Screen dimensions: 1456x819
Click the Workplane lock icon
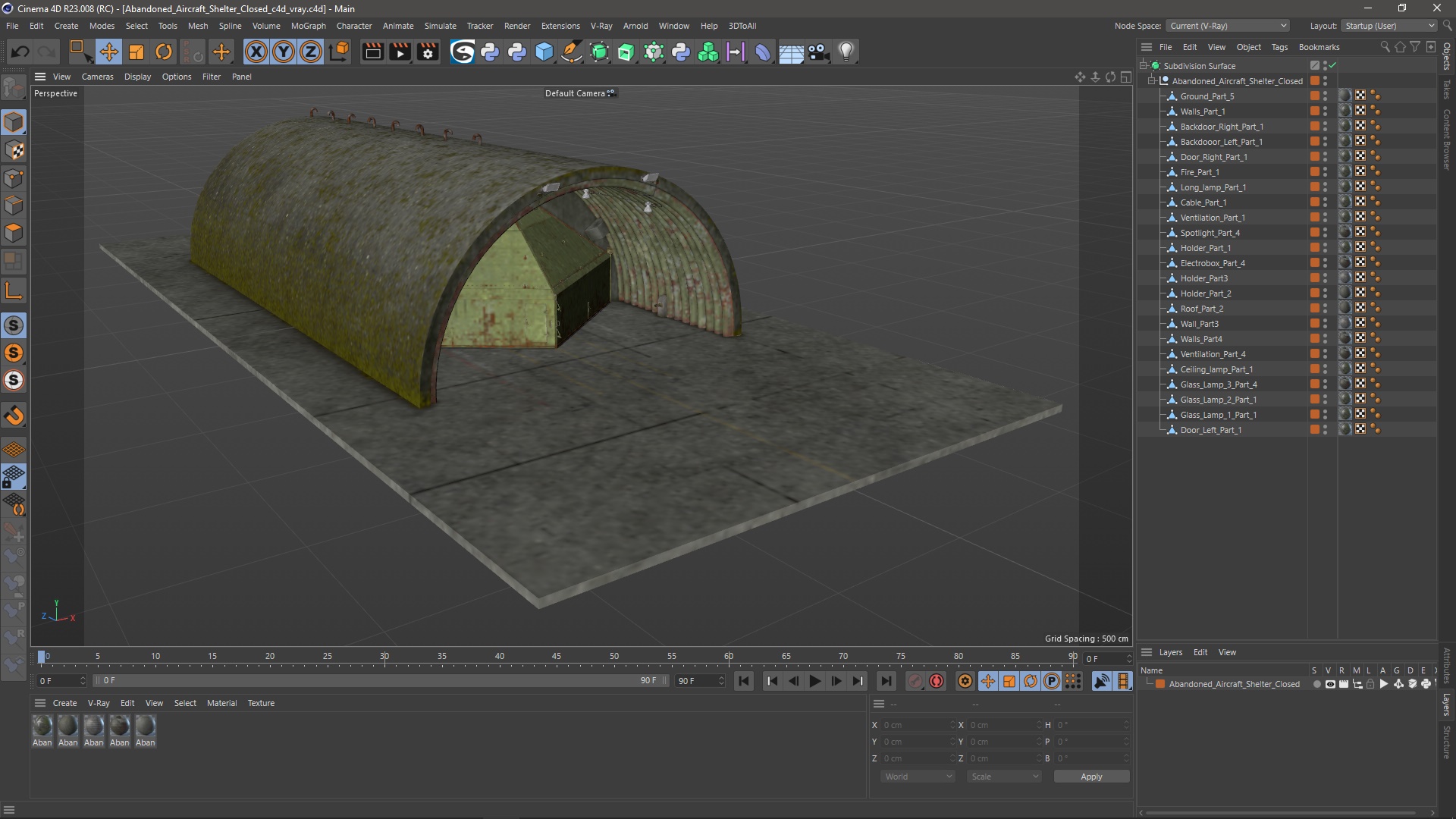(14, 477)
